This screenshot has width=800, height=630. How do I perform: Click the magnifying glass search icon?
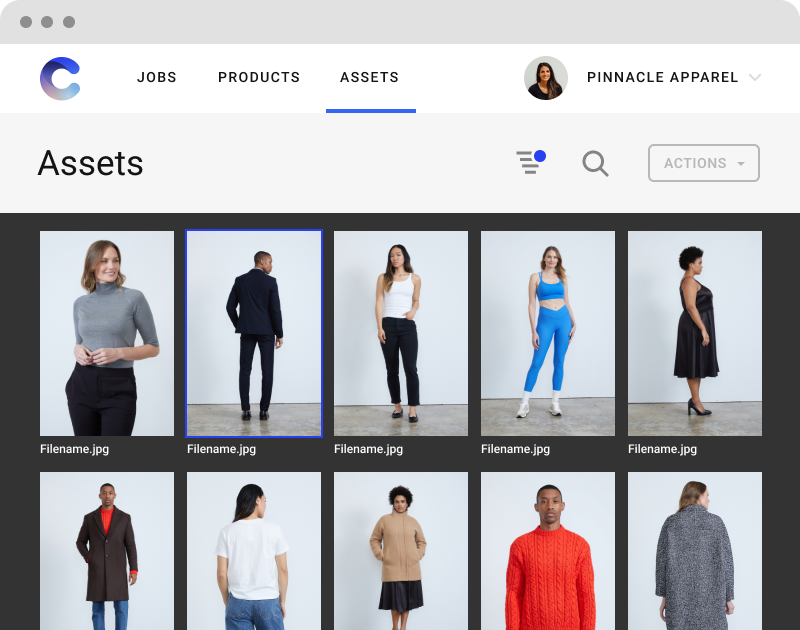click(595, 163)
